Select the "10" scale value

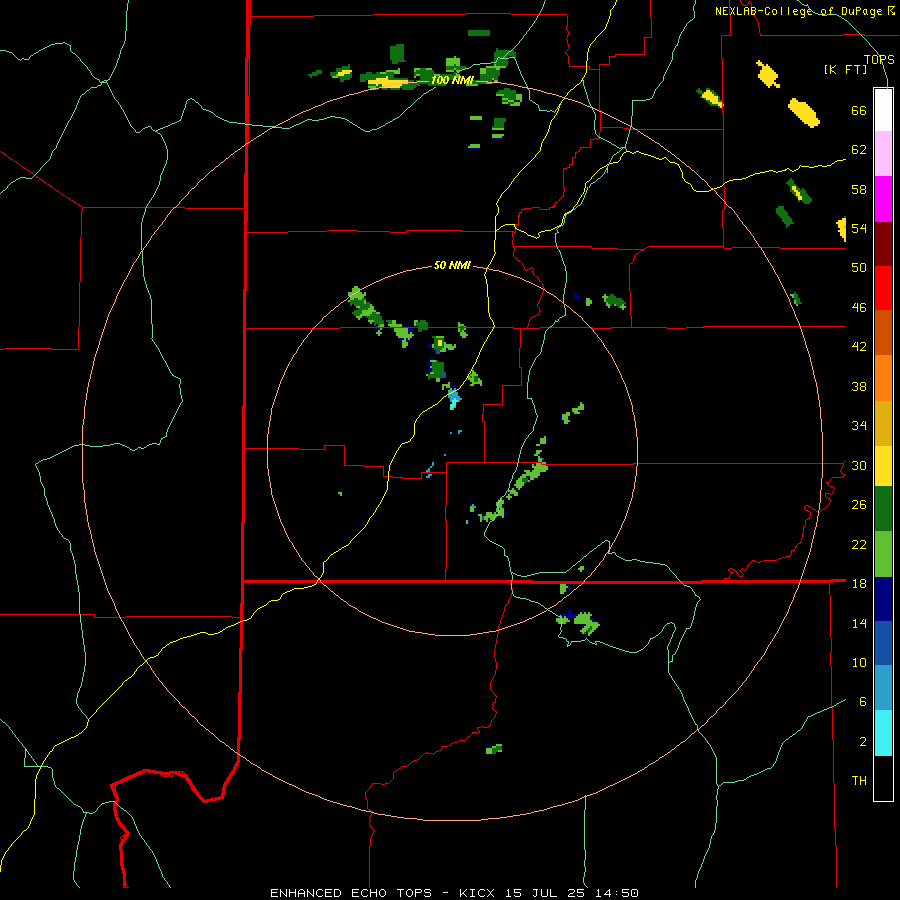tap(859, 663)
